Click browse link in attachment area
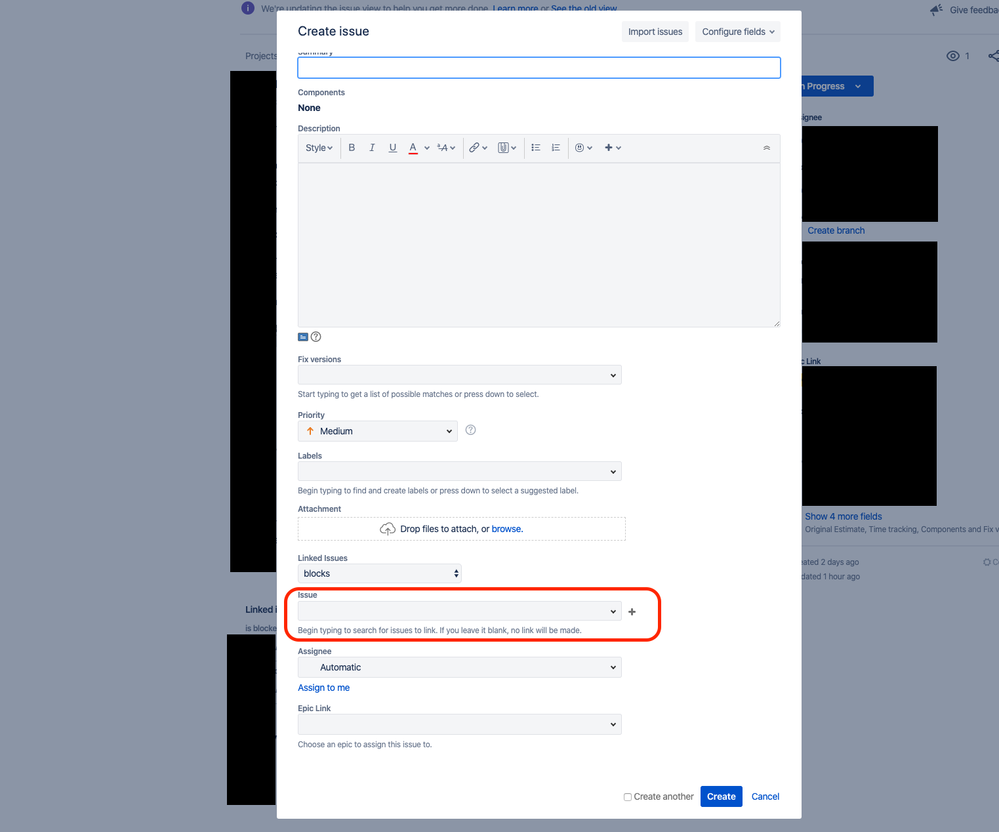The image size is (999, 832). [x=507, y=529]
